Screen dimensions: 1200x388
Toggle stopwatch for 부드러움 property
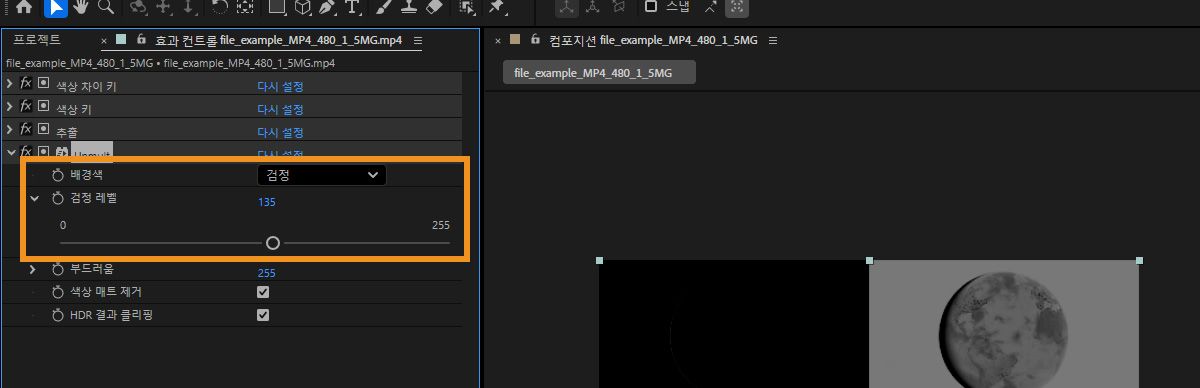pos(58,269)
